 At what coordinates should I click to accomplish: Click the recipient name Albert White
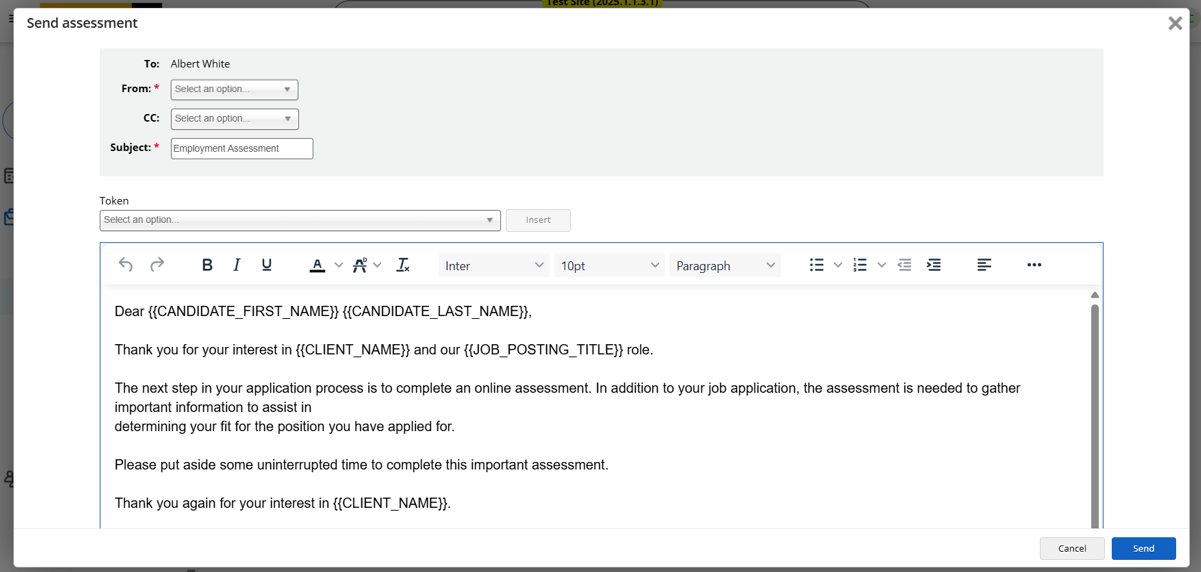coord(200,64)
